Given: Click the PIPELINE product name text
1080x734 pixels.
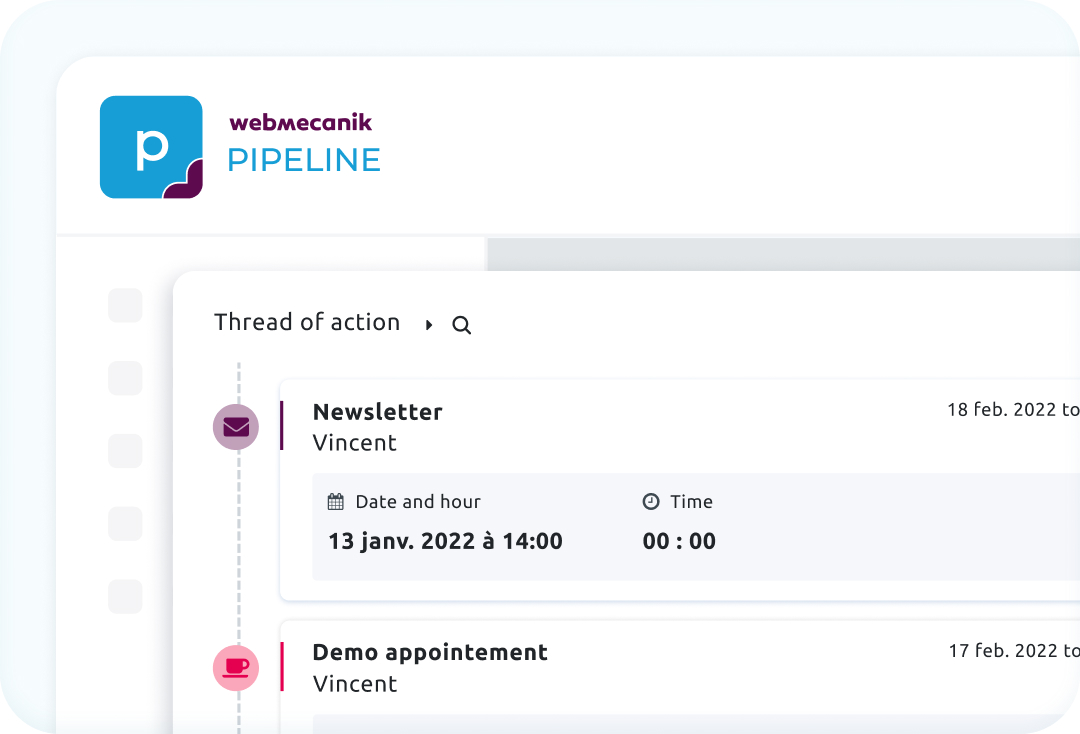Looking at the screenshot, I should 304,160.
